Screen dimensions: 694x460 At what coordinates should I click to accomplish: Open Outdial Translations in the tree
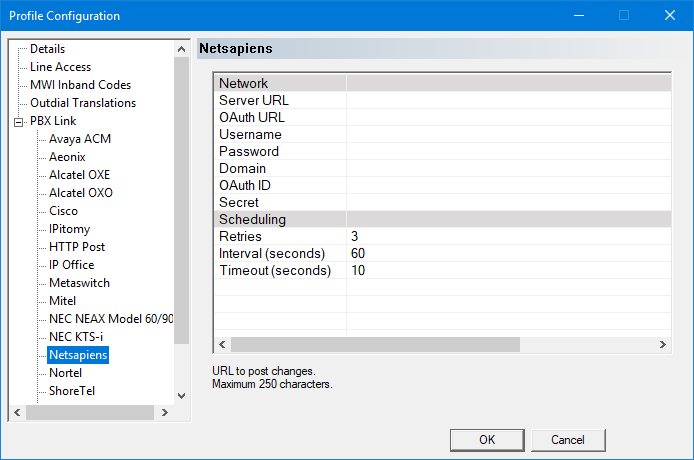[x=83, y=103]
